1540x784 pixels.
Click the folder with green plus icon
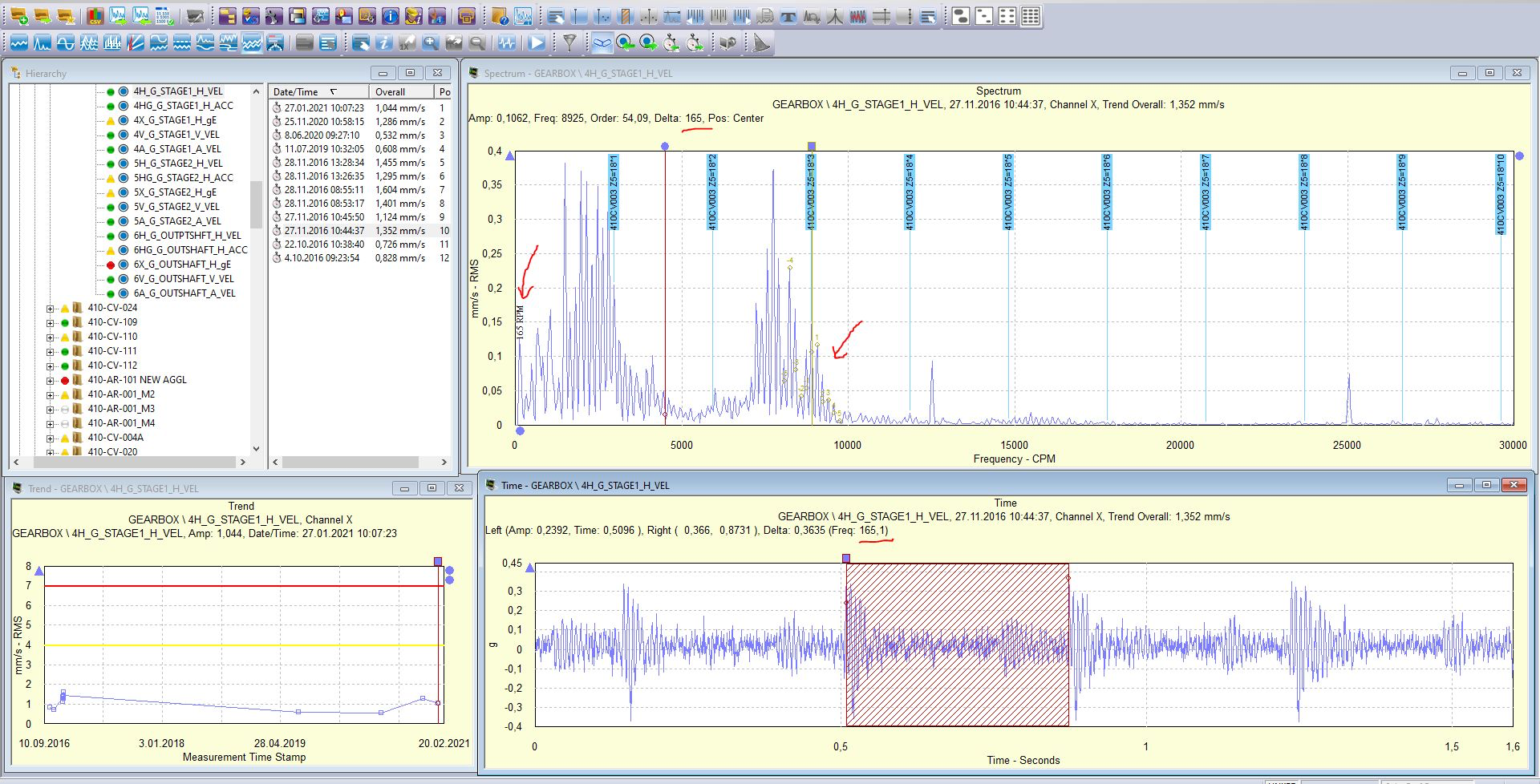point(19,16)
